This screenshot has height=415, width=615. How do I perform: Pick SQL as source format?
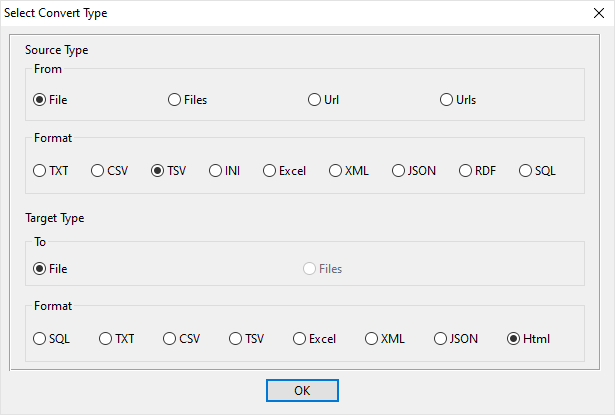click(x=526, y=171)
